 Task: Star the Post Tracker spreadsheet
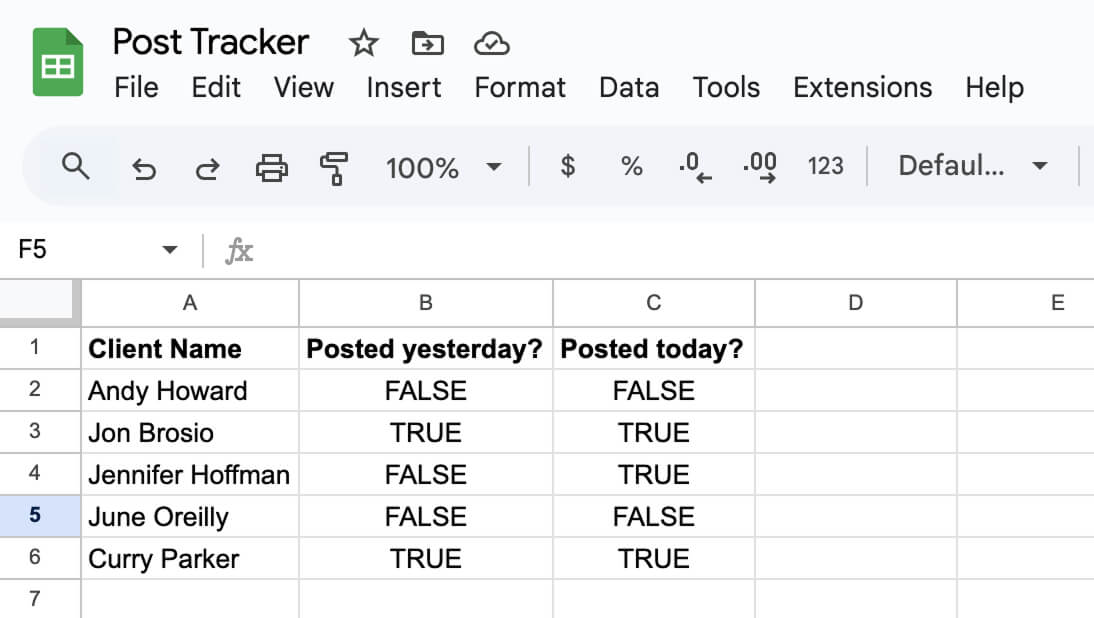coord(363,43)
